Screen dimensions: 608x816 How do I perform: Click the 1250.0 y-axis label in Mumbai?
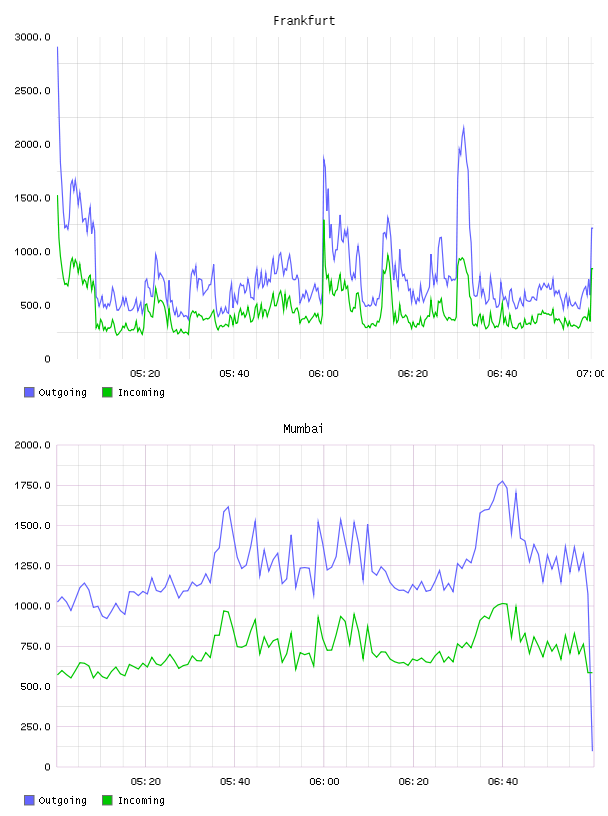point(33,566)
